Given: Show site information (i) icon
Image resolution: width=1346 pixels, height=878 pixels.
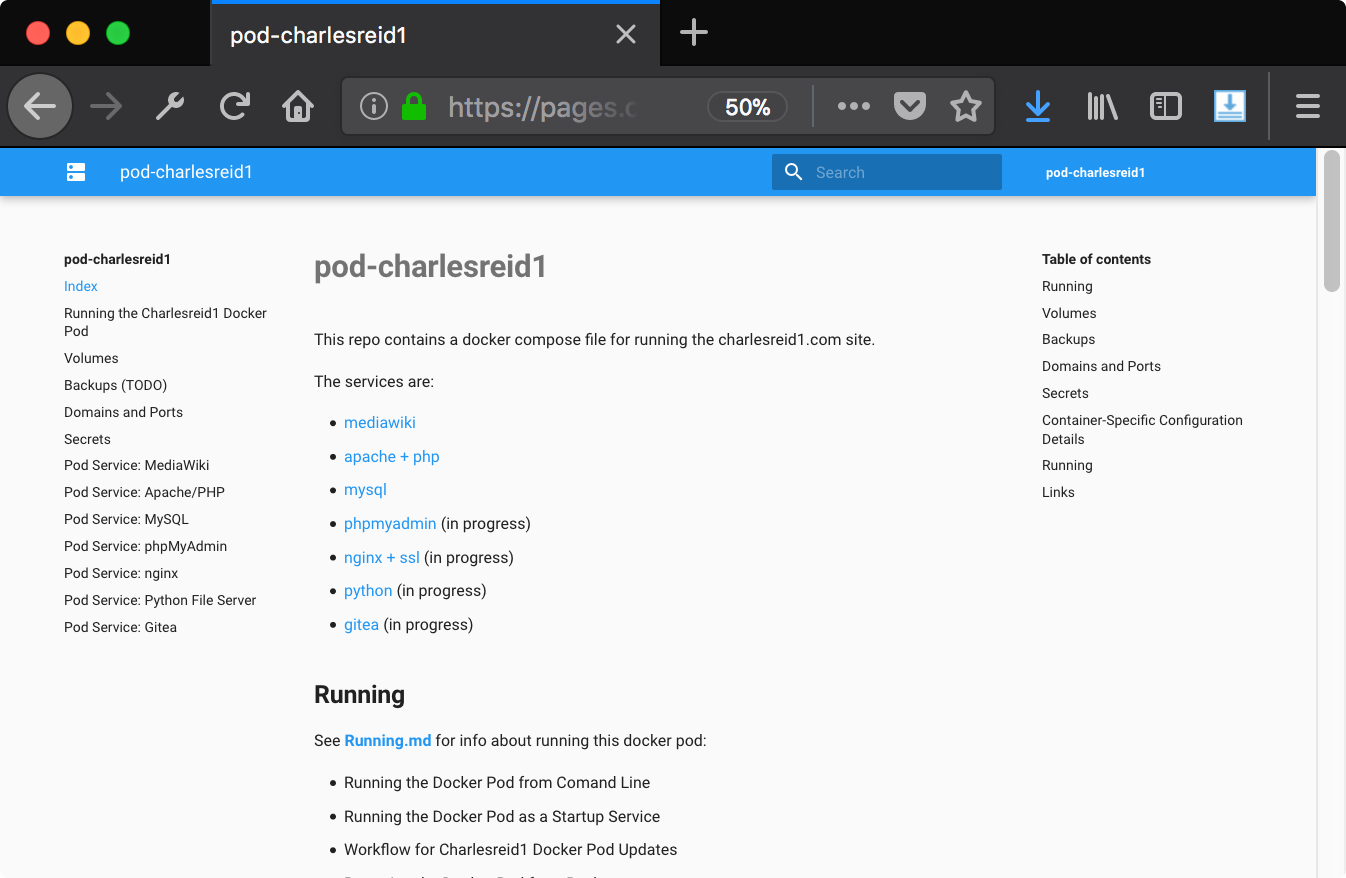Looking at the screenshot, I should 374,106.
